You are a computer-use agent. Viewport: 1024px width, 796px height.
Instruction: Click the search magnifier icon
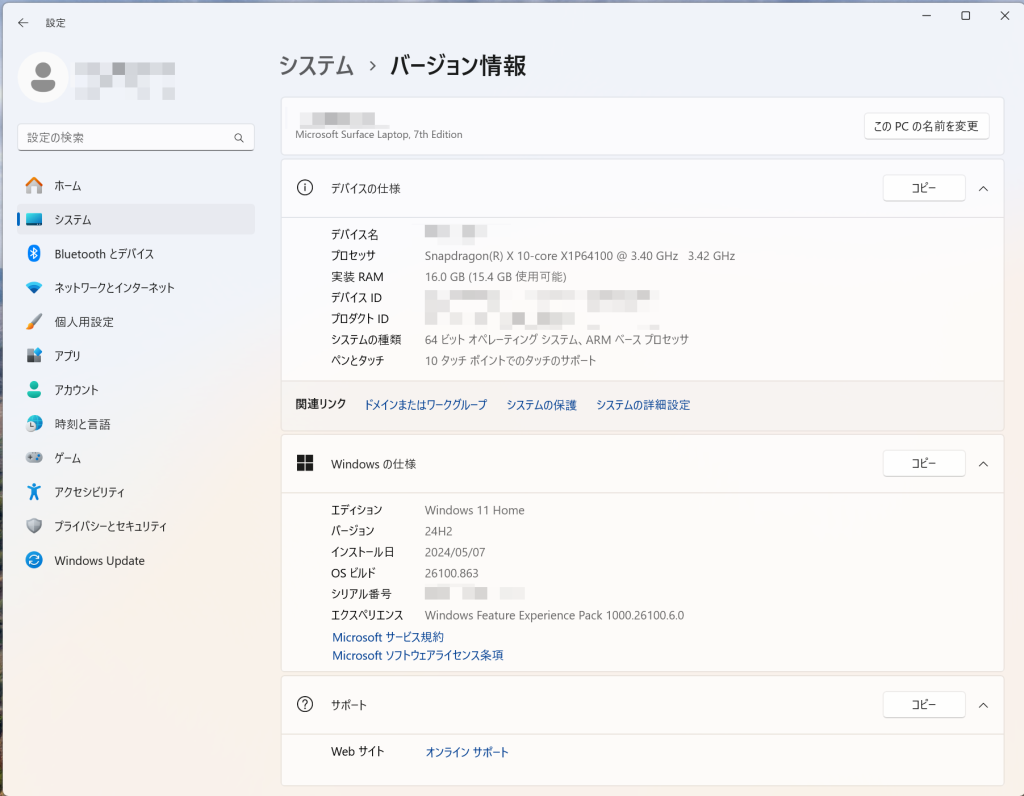(x=239, y=138)
